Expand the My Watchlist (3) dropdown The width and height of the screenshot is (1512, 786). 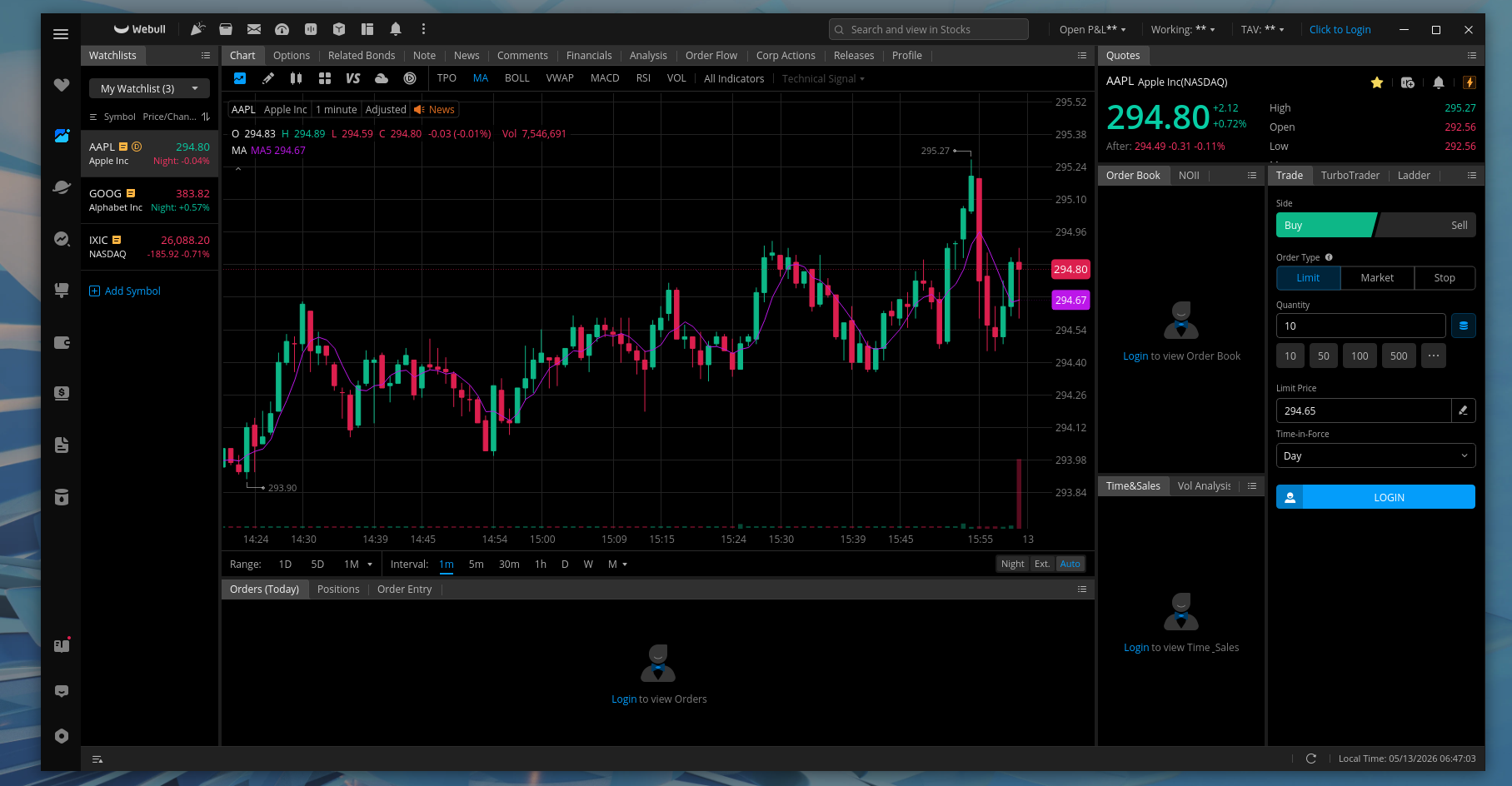tap(149, 88)
